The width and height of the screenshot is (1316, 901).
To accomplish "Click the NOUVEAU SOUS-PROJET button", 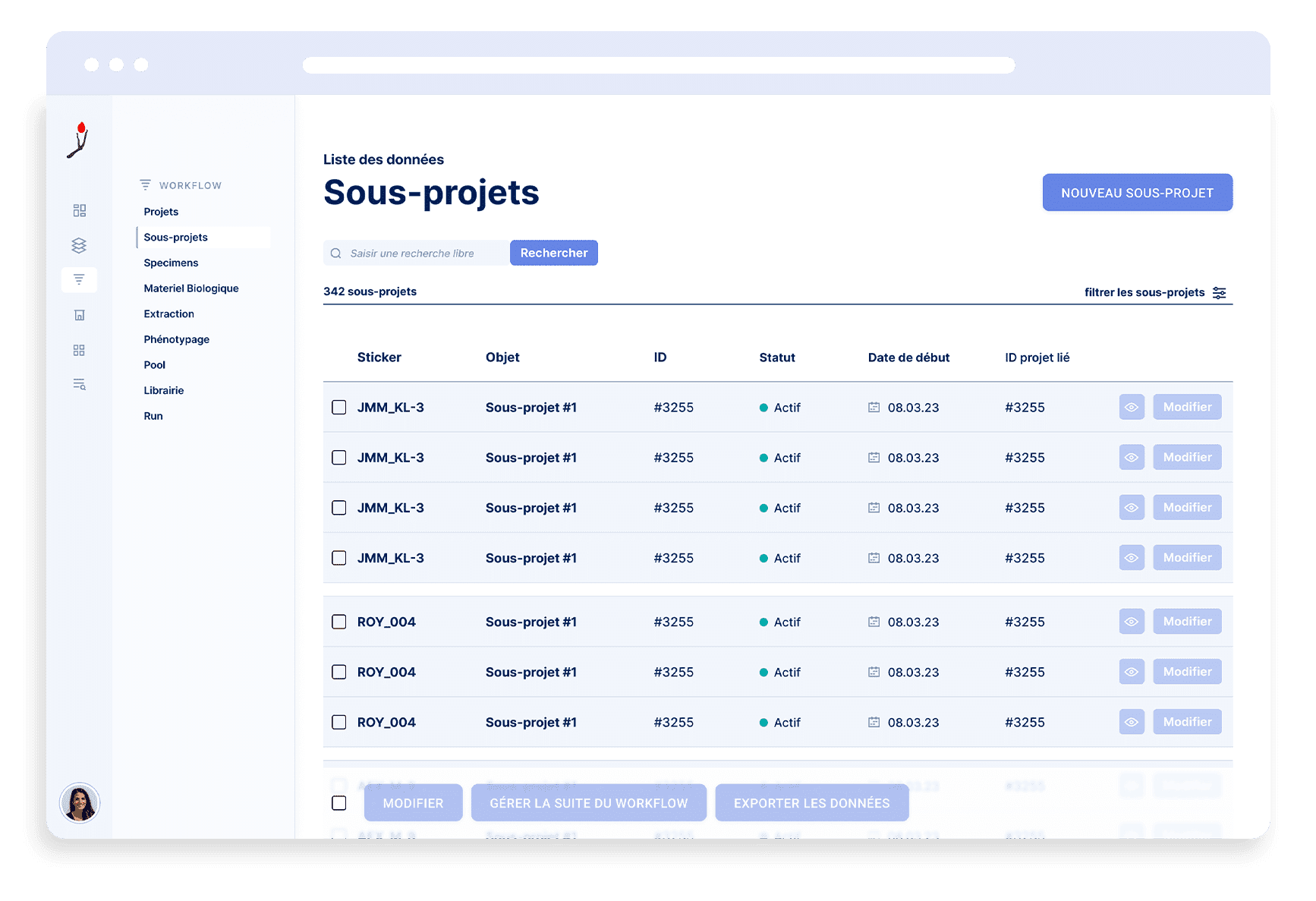I will [1137, 192].
